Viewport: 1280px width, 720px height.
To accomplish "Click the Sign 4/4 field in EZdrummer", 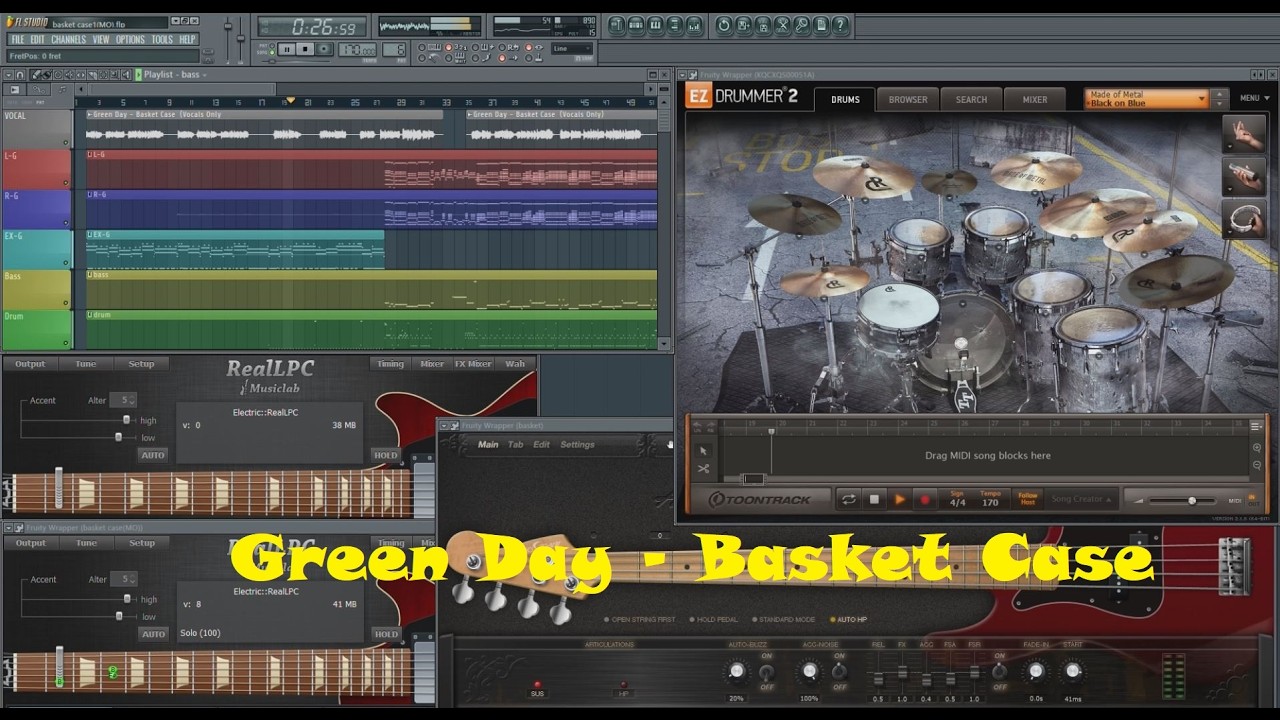I will [957, 497].
